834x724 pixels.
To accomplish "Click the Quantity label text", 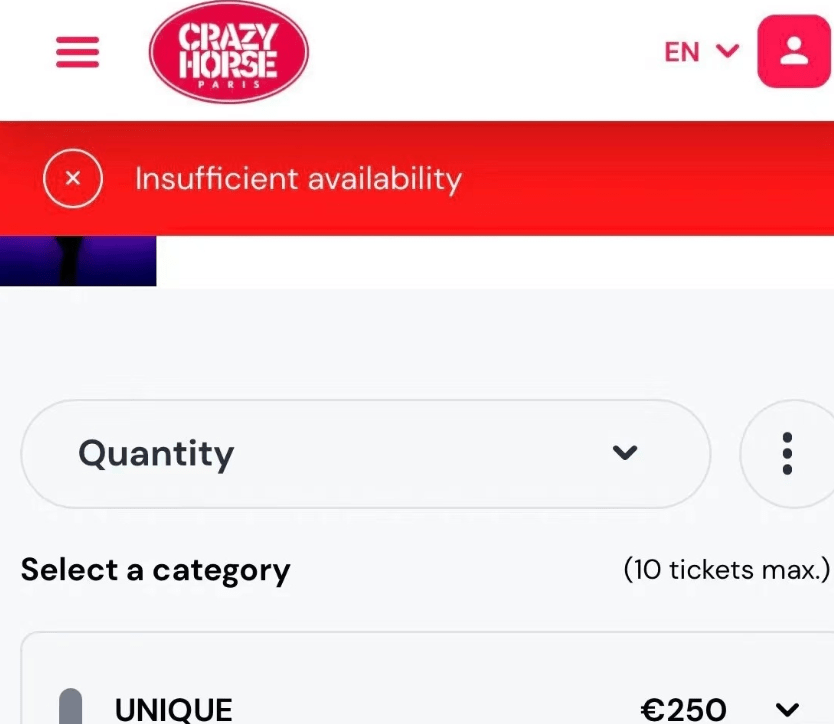I will coord(156,454).
